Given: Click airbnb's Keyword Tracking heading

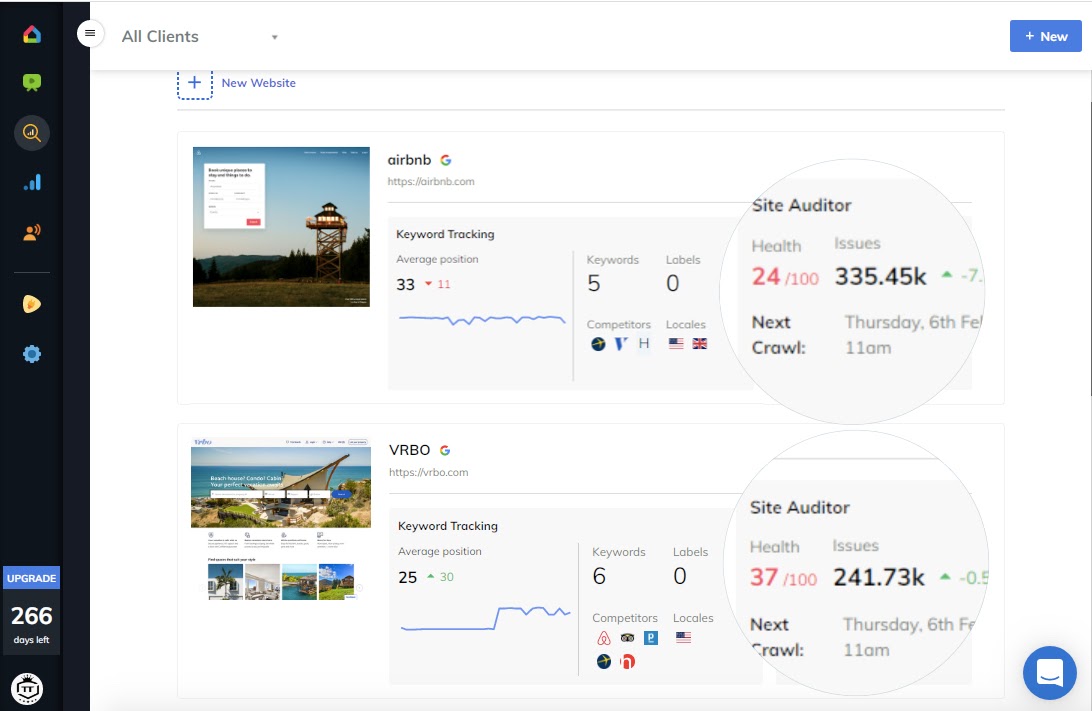Looking at the screenshot, I should coord(445,234).
